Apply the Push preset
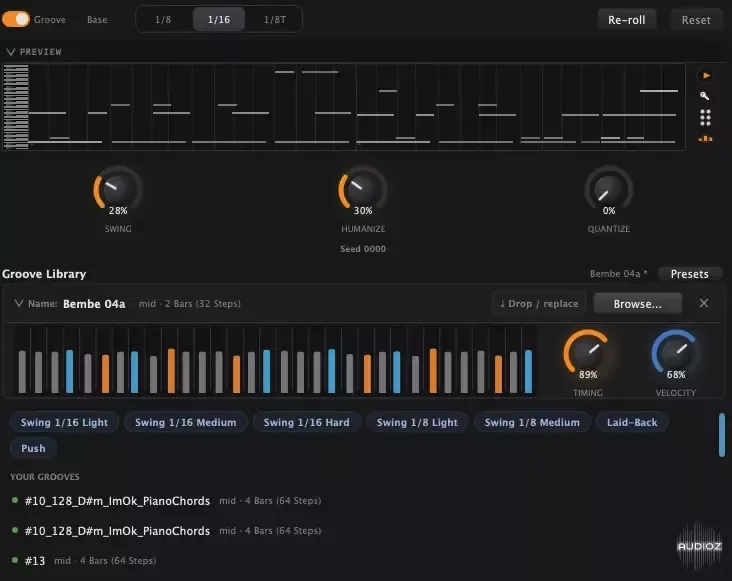The height and width of the screenshot is (581, 732). click(x=33, y=448)
